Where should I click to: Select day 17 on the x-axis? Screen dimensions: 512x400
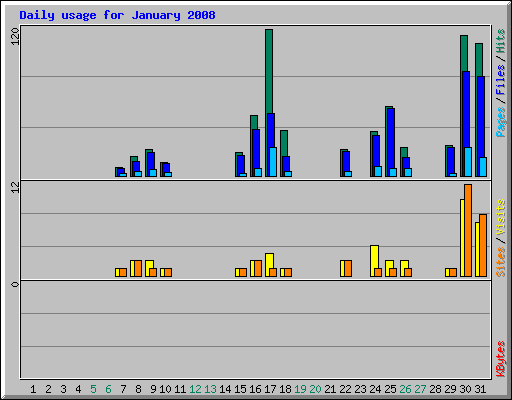(270, 389)
